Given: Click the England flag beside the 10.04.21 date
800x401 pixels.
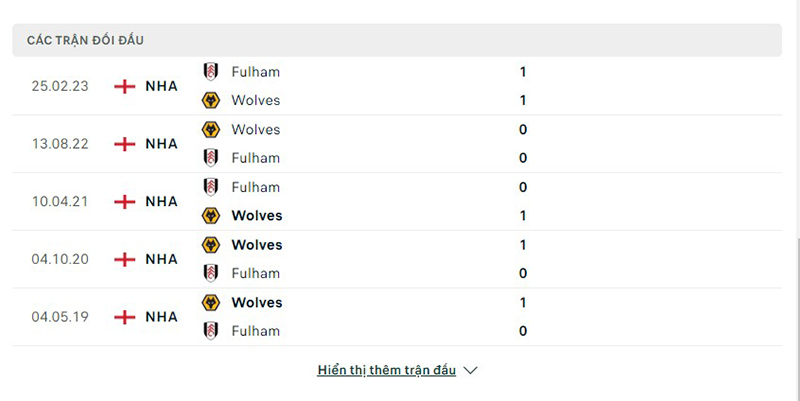Looking at the screenshot, I should pos(125,202).
